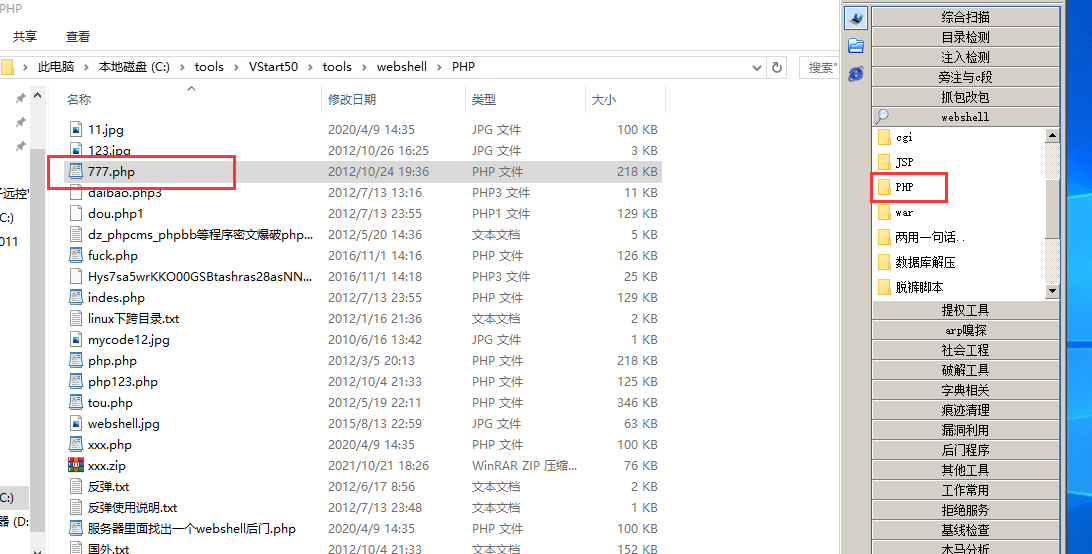Click the xxx.zip WinRAR archive icon
The width and height of the screenshot is (1092, 554).
pyautogui.click(x=76, y=466)
